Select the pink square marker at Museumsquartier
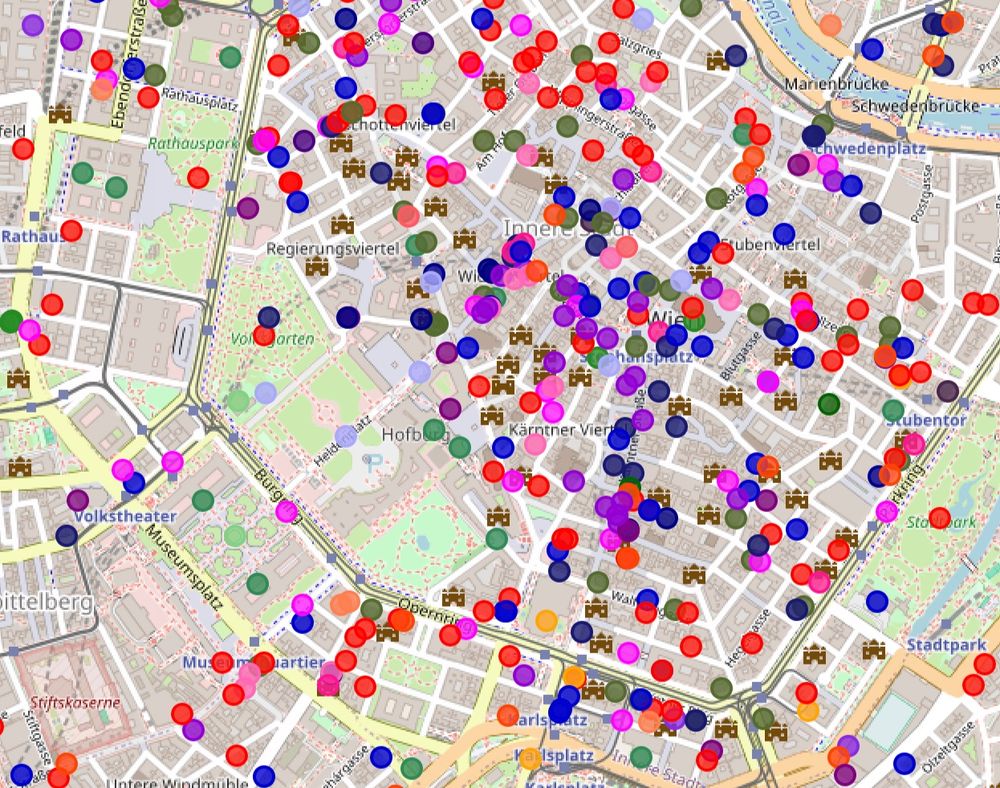Viewport: 1000px width, 788px height. 328,686
